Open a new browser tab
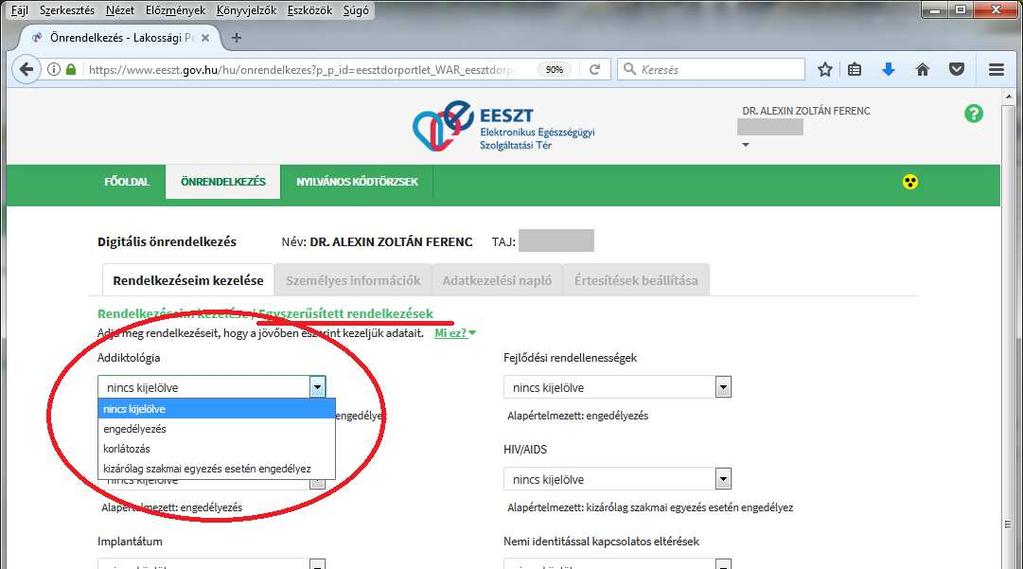1023x569 pixels. click(x=236, y=38)
